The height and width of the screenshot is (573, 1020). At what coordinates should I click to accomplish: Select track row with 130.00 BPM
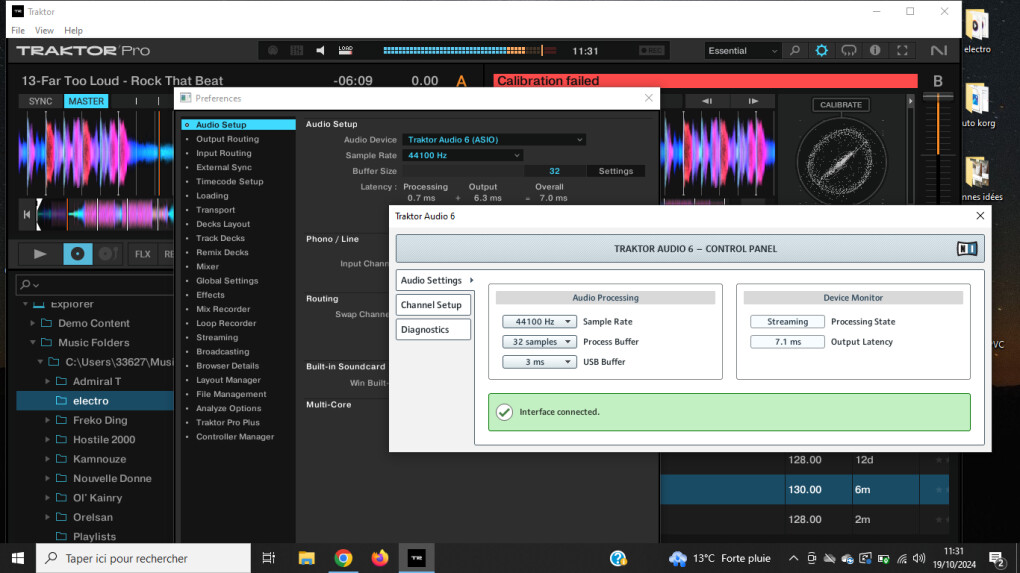point(805,490)
